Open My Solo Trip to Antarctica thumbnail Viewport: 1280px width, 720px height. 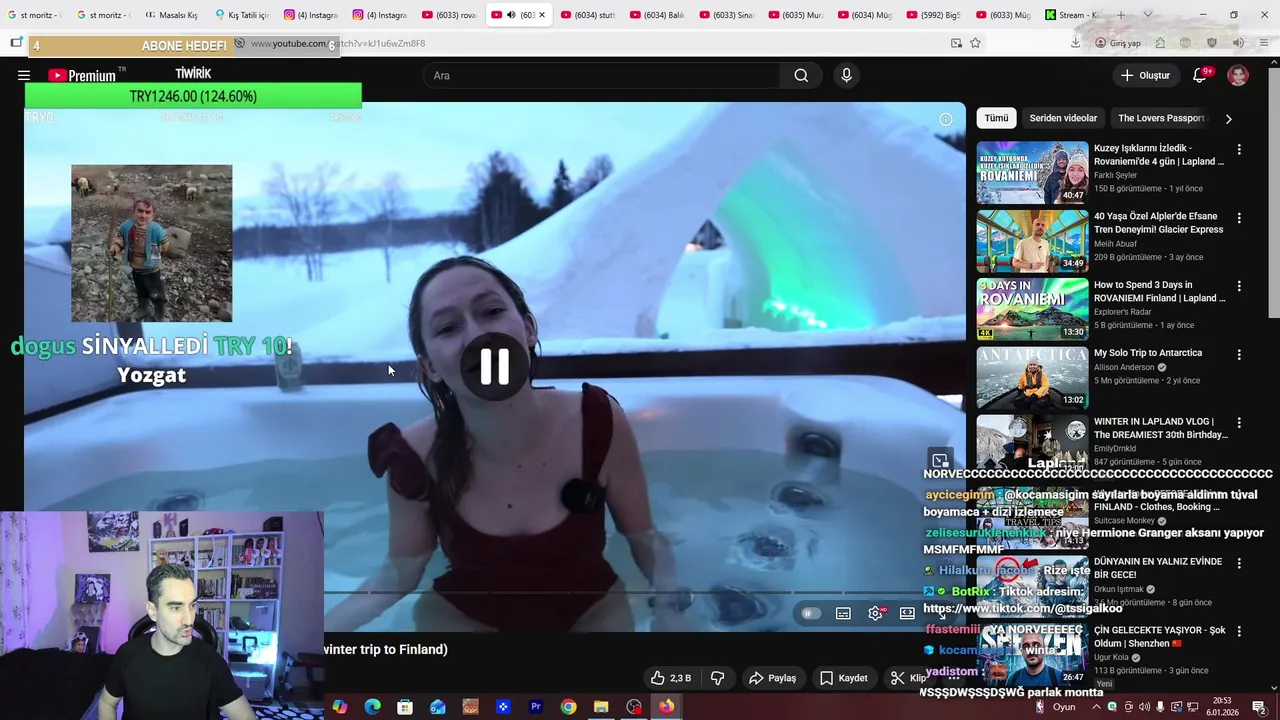click(1032, 378)
